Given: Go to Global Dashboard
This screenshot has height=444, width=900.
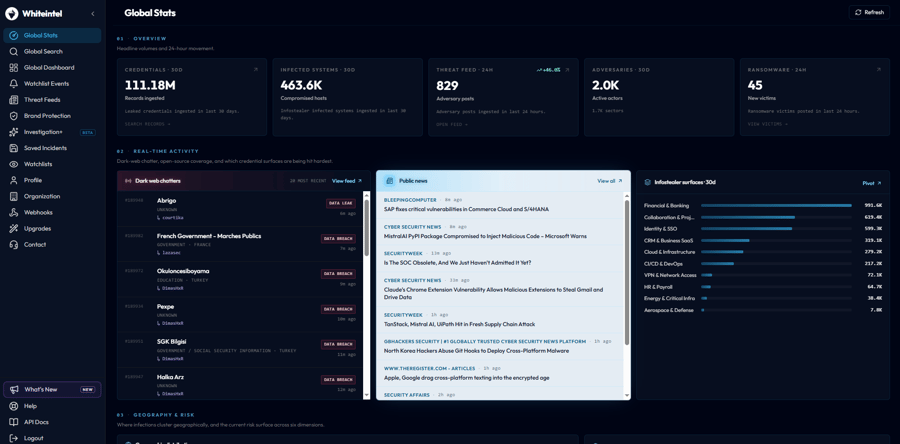Looking at the screenshot, I should click(52, 68).
